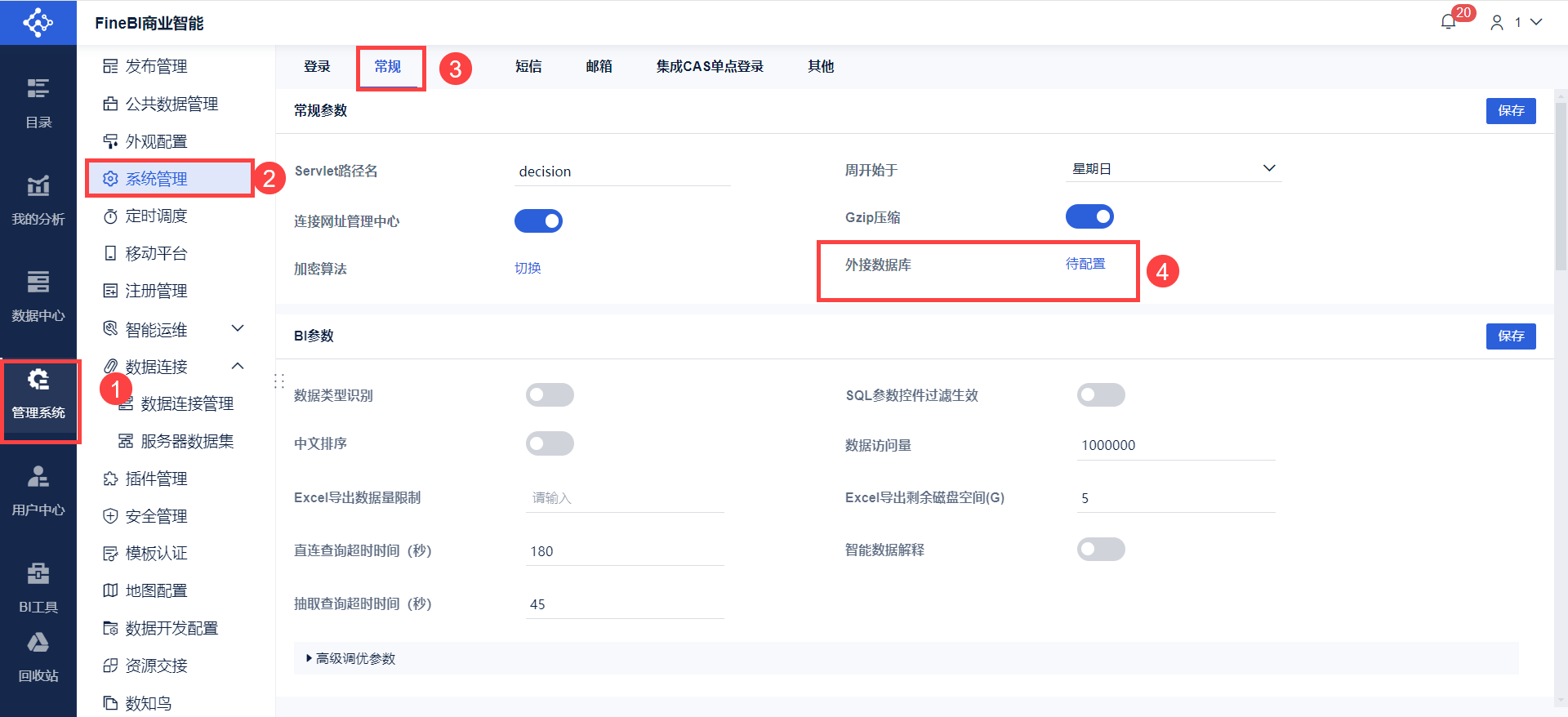Enable the 数据类型识别 toggle

pos(550,395)
